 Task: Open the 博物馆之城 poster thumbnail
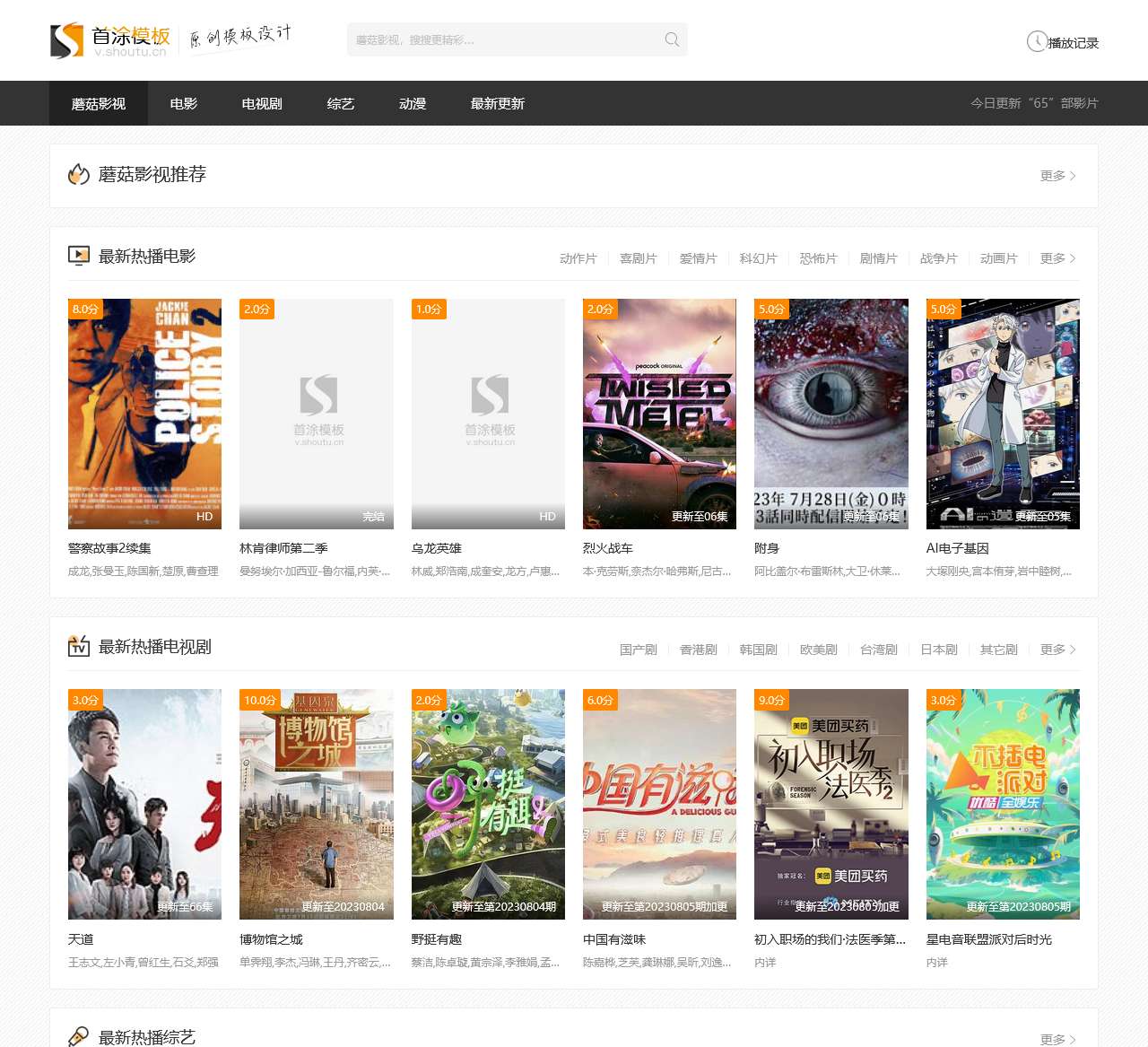pos(317,804)
